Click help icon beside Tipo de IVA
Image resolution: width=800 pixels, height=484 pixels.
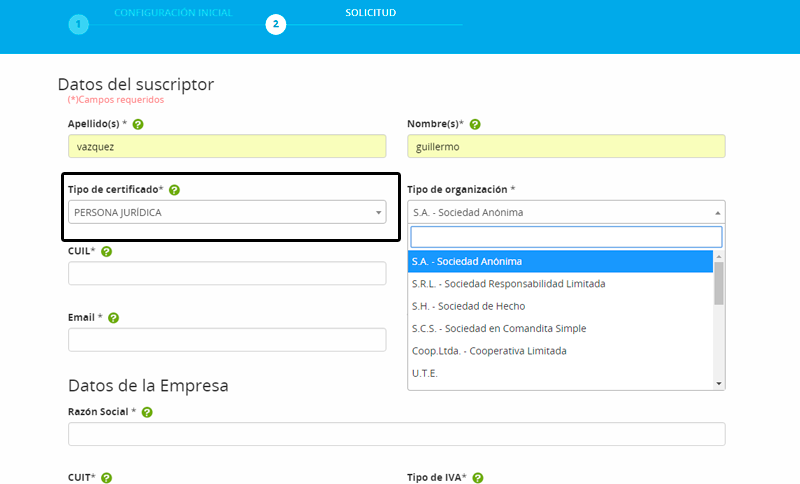pos(478,478)
